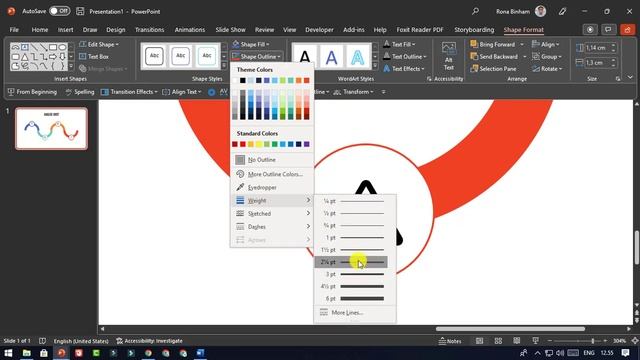This screenshot has height=360, width=640.
Task: Select the black-fill WordArt style A
Action: [x=305, y=56]
